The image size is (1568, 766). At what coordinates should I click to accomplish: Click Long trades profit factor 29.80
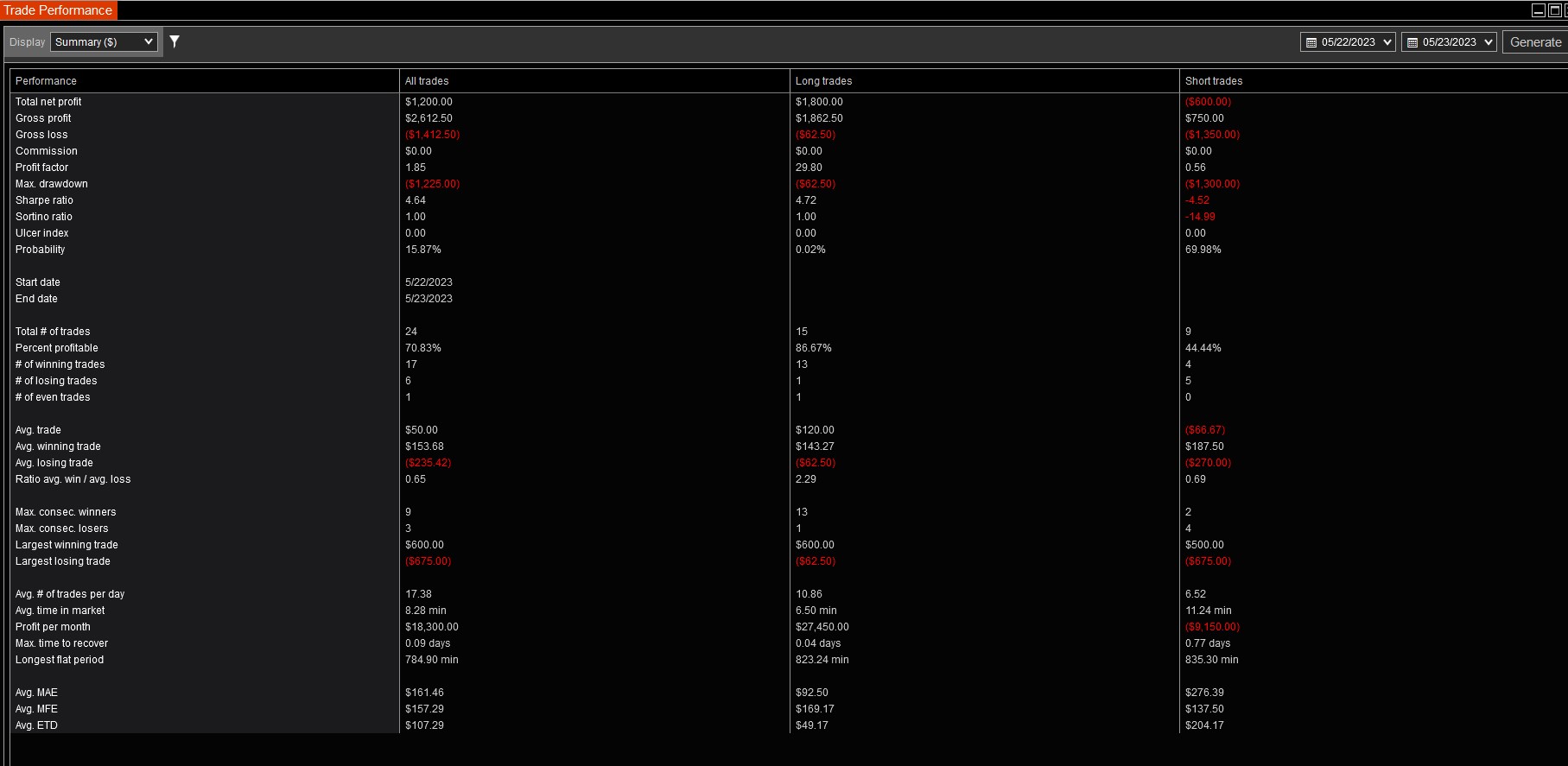(809, 168)
